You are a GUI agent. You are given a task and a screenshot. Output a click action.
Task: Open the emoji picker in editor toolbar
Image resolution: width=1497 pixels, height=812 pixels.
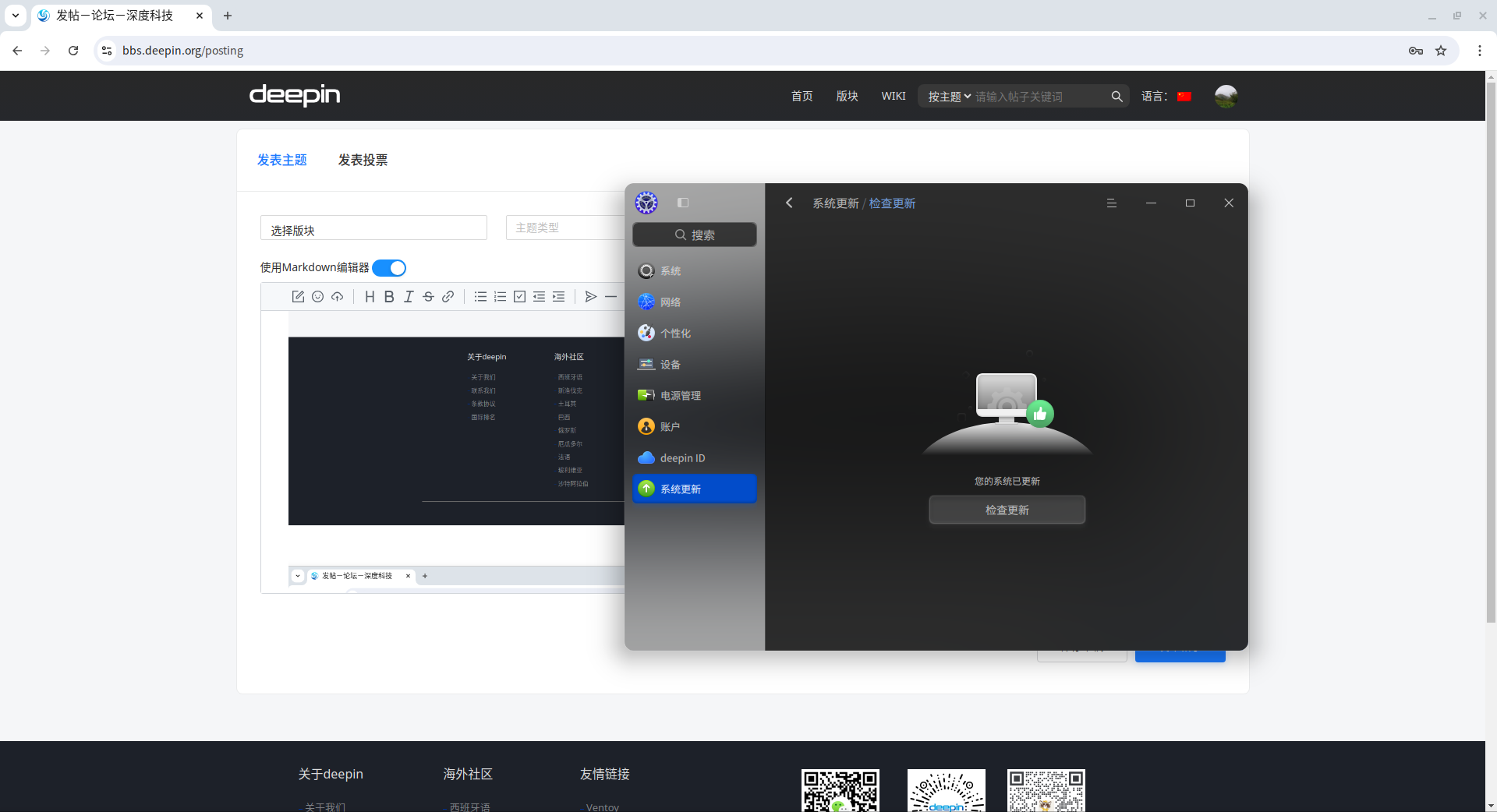[317, 297]
